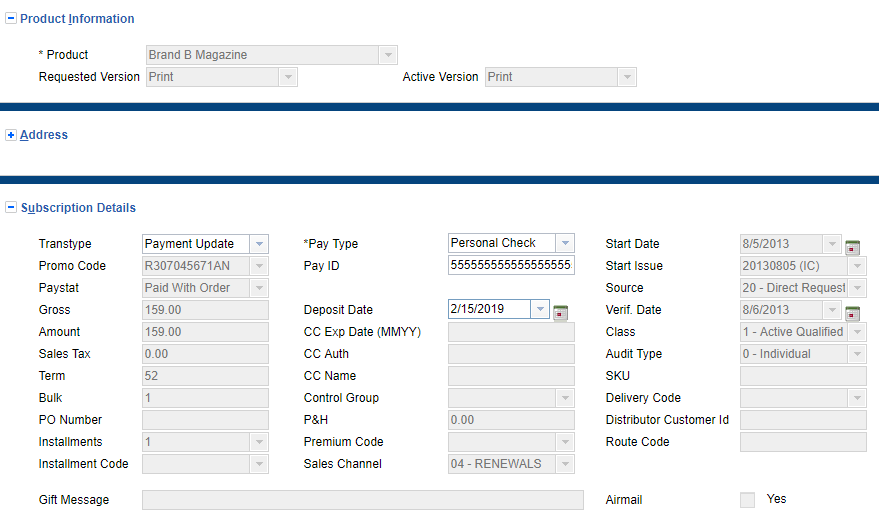The height and width of the screenshot is (525, 879).
Task: Click the Pay ID input field
Action: point(510,265)
